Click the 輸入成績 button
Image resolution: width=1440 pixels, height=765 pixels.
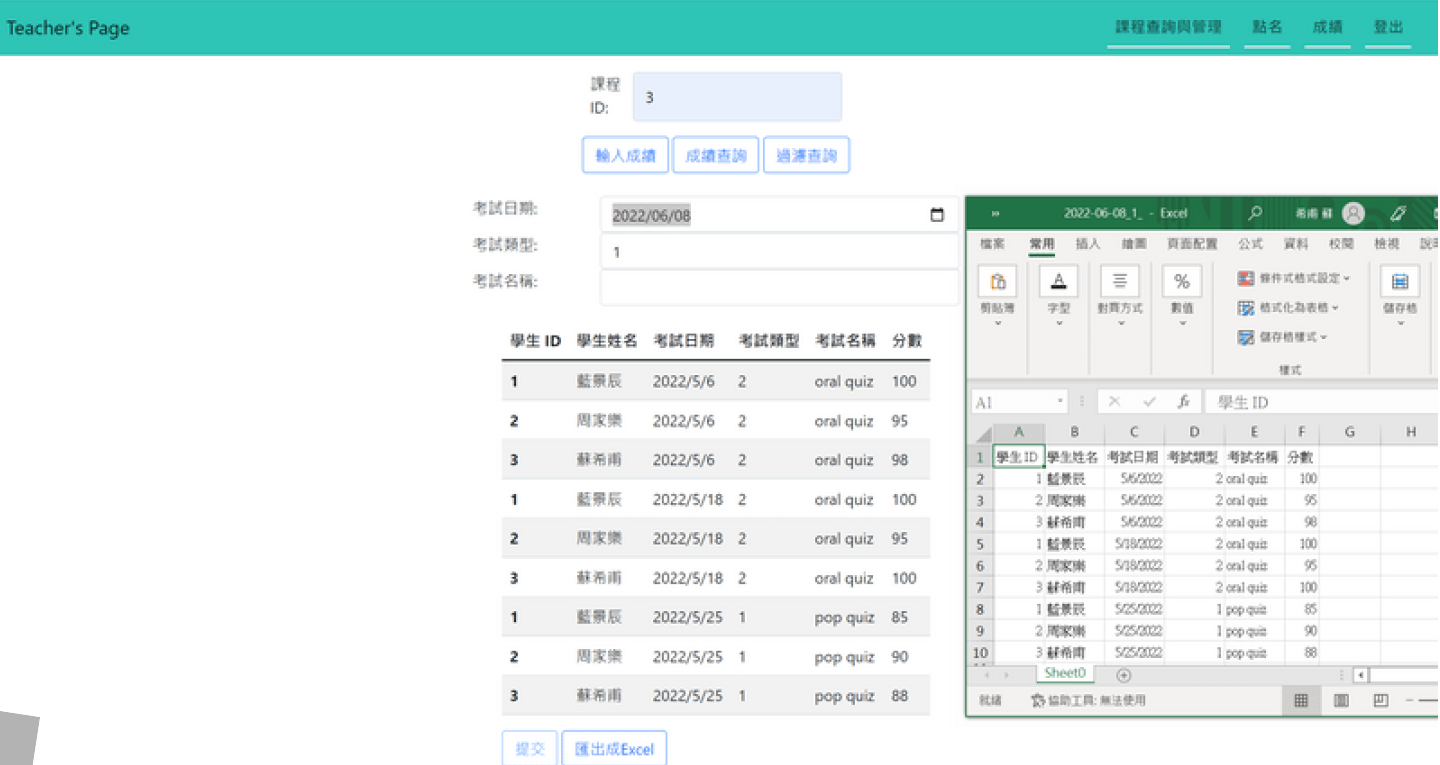click(x=625, y=155)
